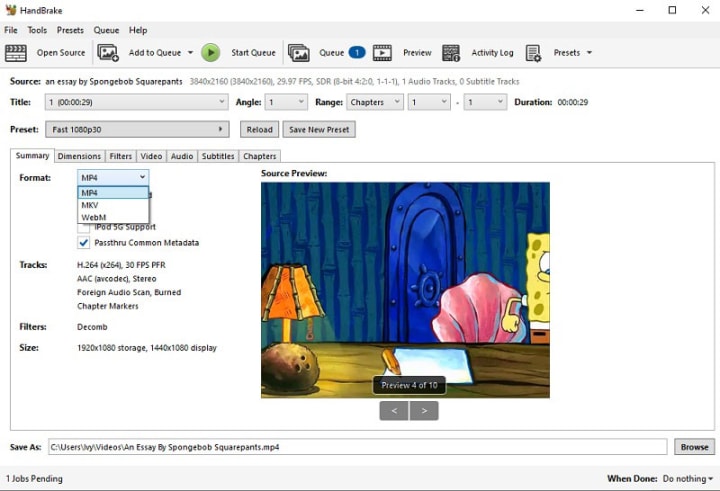Click the Preview 4 of 10 overlay
Viewport: 720px width, 491px height.
tap(409, 385)
